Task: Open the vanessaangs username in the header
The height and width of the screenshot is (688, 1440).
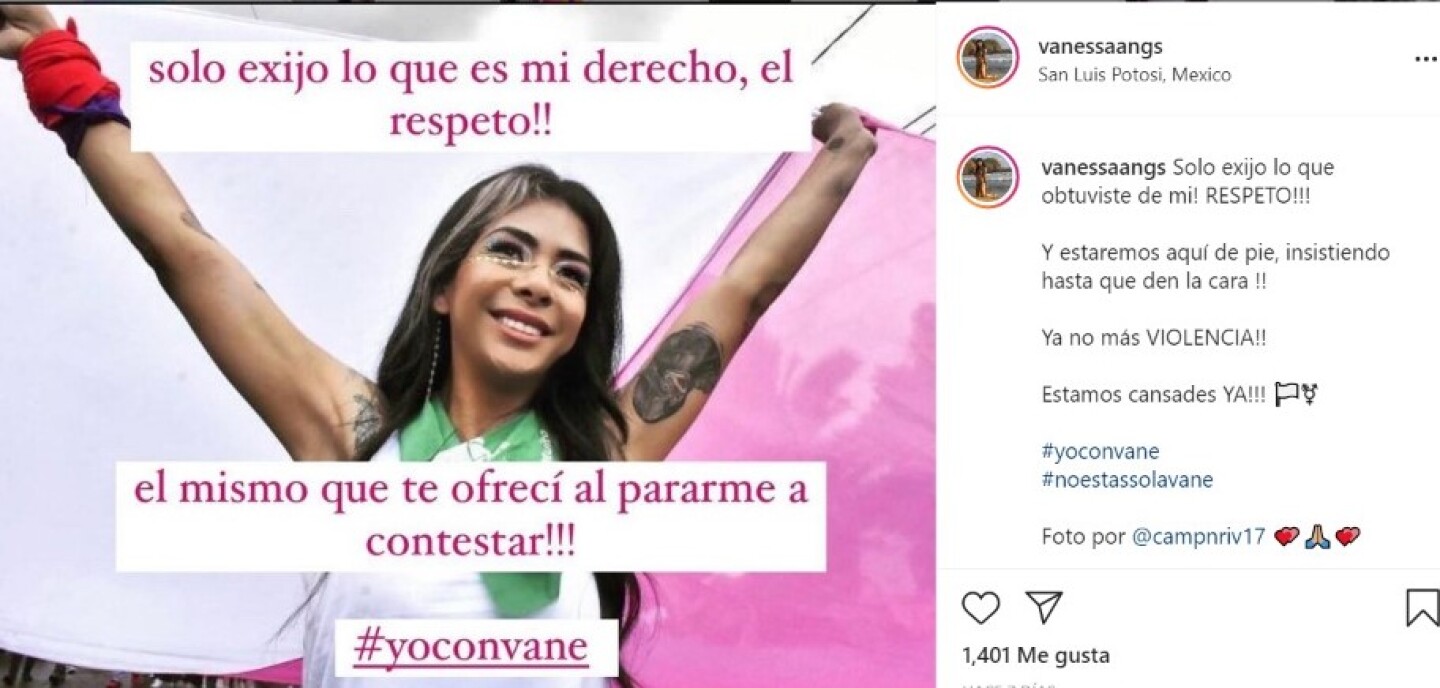Action: 1100,46
